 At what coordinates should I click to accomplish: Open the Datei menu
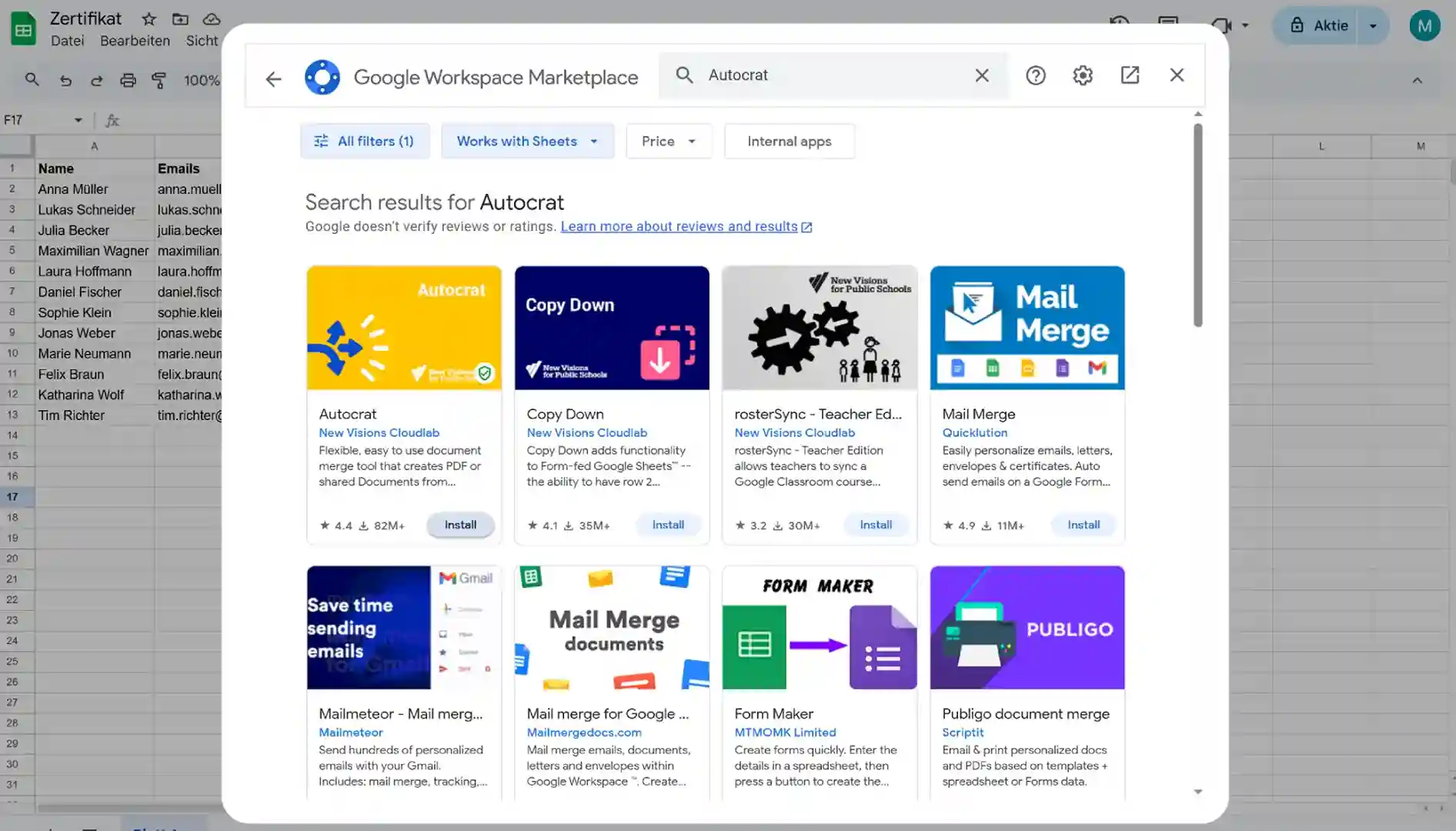(x=68, y=41)
